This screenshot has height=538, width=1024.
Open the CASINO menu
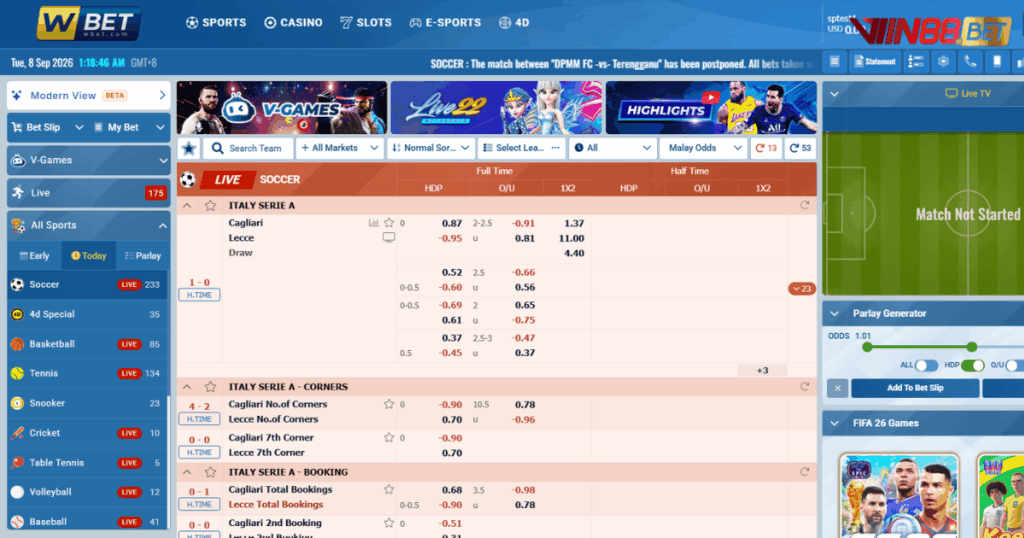(293, 23)
